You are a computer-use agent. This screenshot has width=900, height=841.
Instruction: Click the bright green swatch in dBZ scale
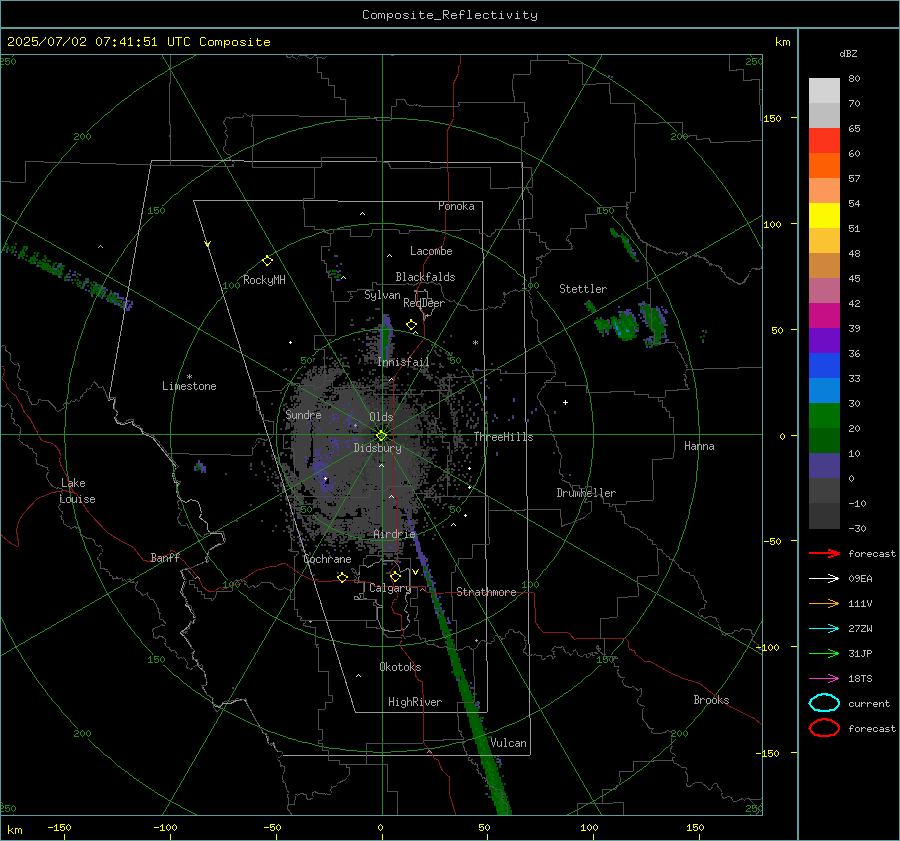tap(824, 416)
